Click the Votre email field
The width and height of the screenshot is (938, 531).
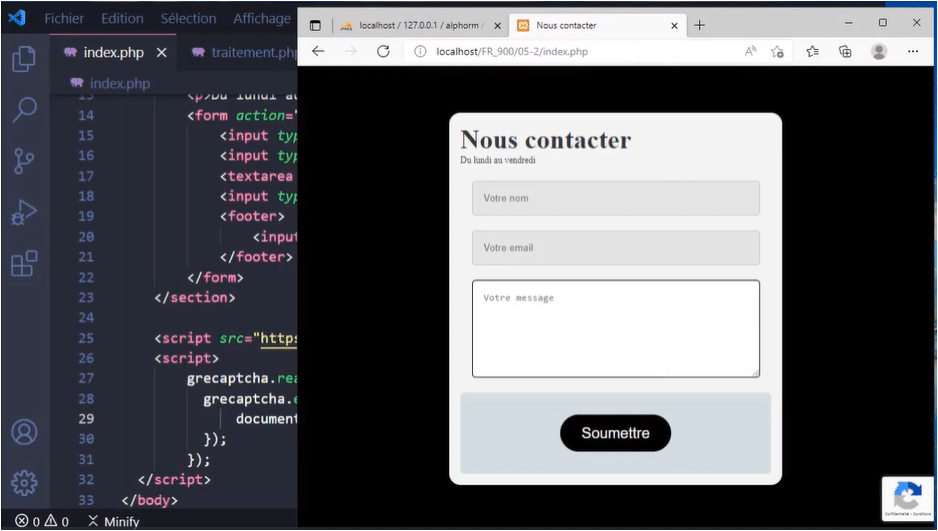pos(616,248)
